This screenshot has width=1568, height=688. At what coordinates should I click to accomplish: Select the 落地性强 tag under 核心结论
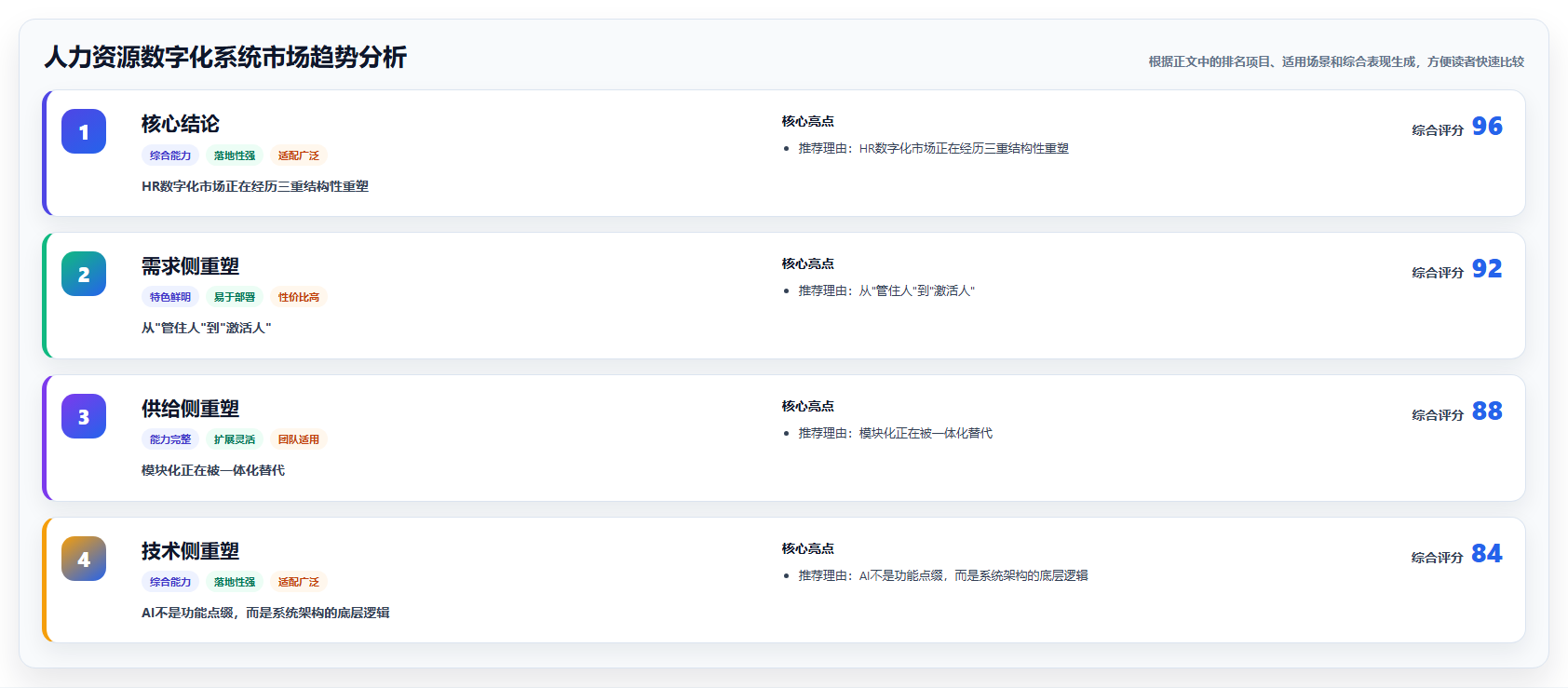pos(235,155)
